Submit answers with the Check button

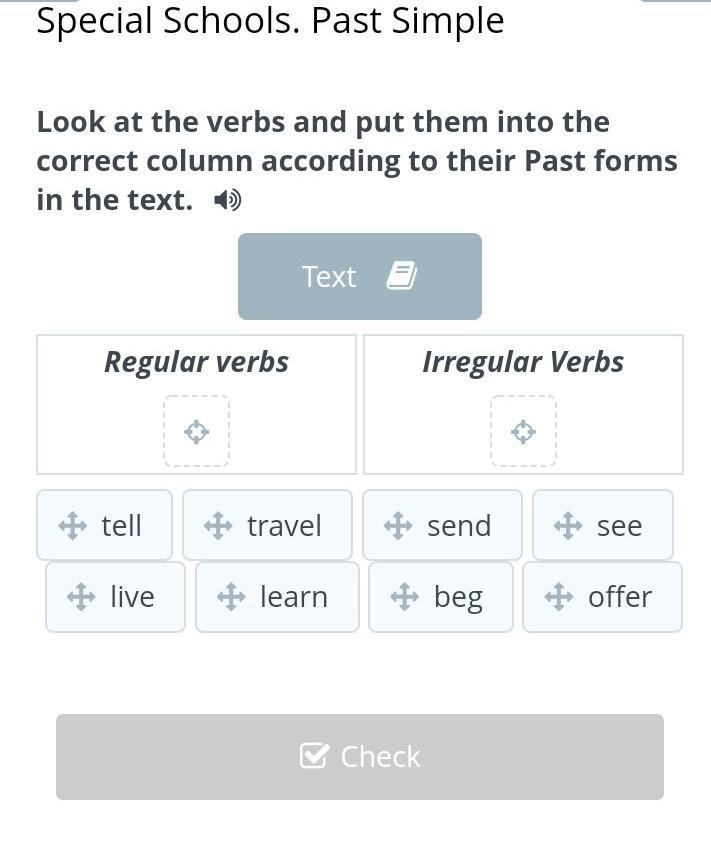pos(360,757)
